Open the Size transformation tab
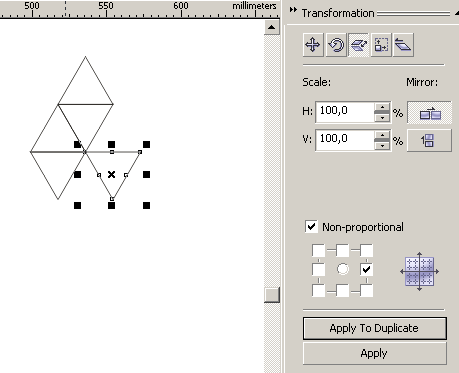The height and width of the screenshot is (373, 459). 381,45
